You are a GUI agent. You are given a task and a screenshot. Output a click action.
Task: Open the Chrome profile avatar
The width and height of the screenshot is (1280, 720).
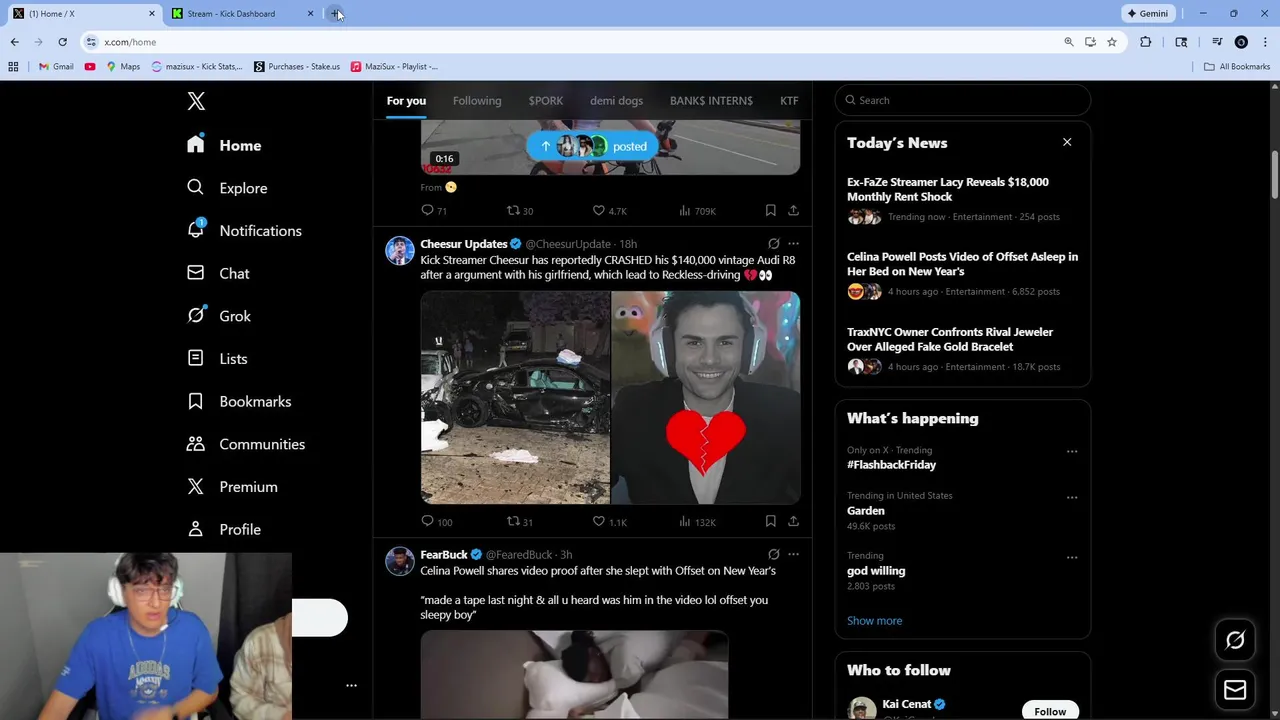click(x=1241, y=42)
